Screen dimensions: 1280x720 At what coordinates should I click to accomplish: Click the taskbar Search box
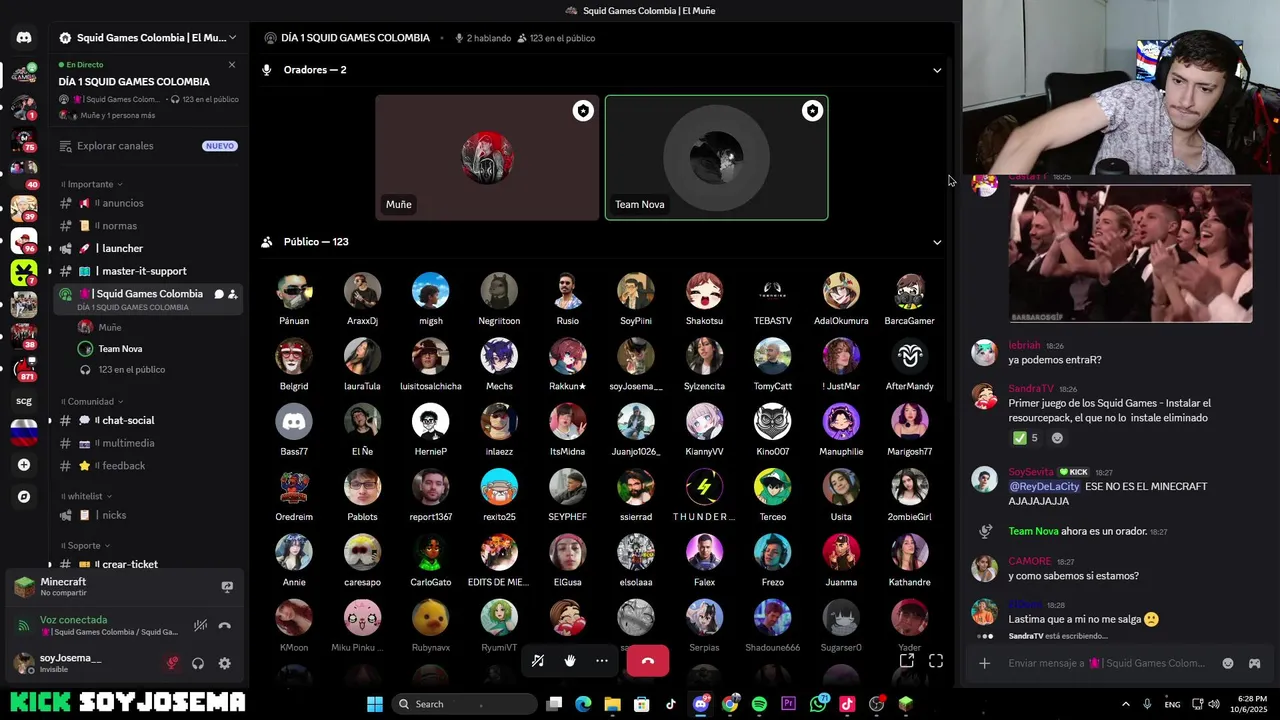point(464,704)
